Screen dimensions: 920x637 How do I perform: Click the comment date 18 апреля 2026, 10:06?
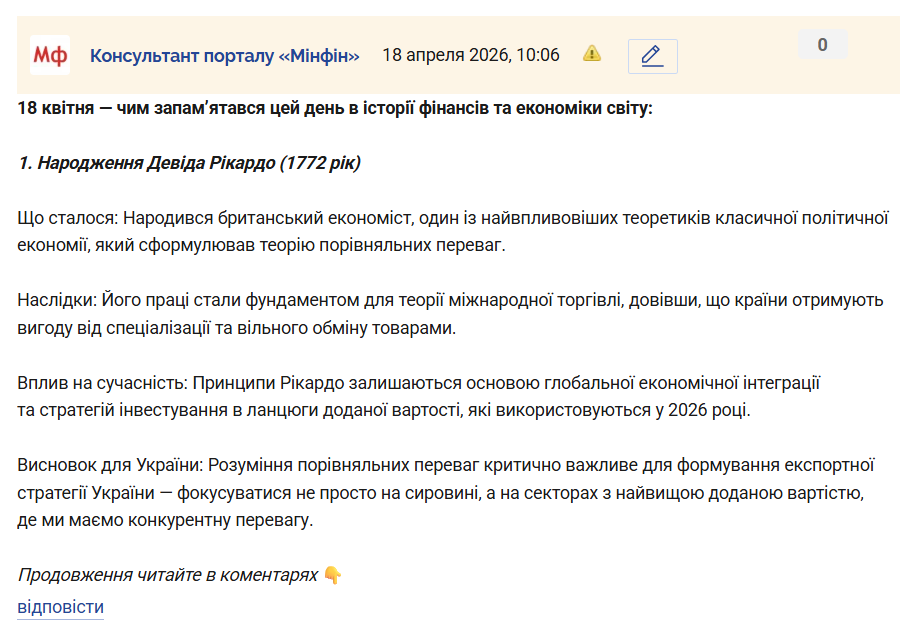471,55
